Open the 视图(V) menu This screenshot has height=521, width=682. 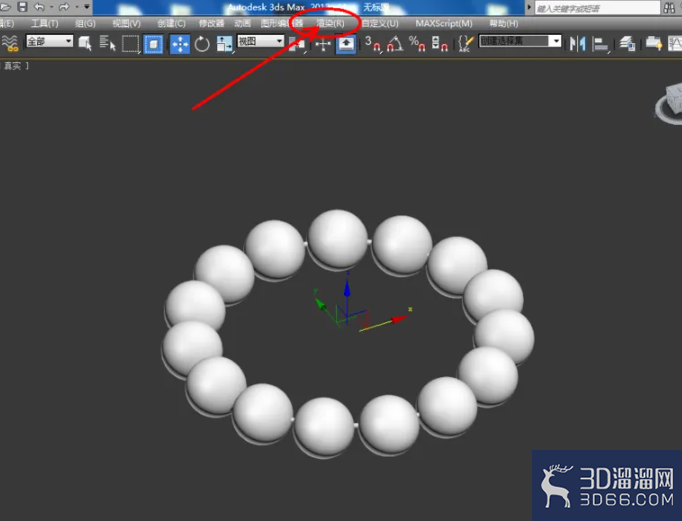click(x=126, y=23)
